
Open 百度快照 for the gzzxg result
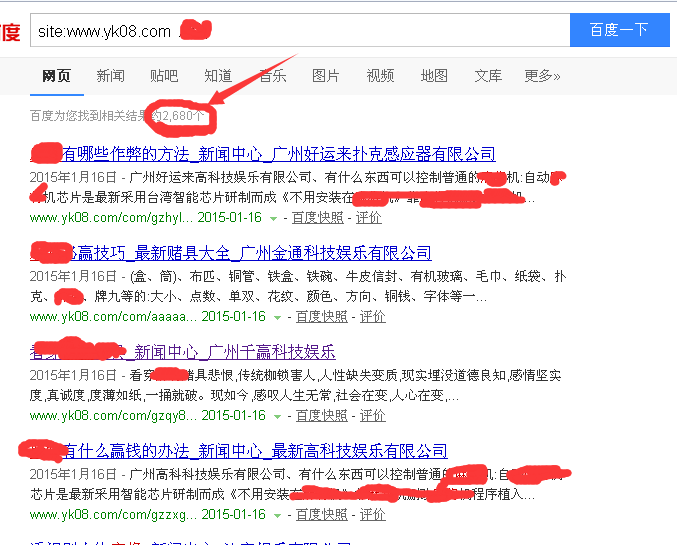322,514
